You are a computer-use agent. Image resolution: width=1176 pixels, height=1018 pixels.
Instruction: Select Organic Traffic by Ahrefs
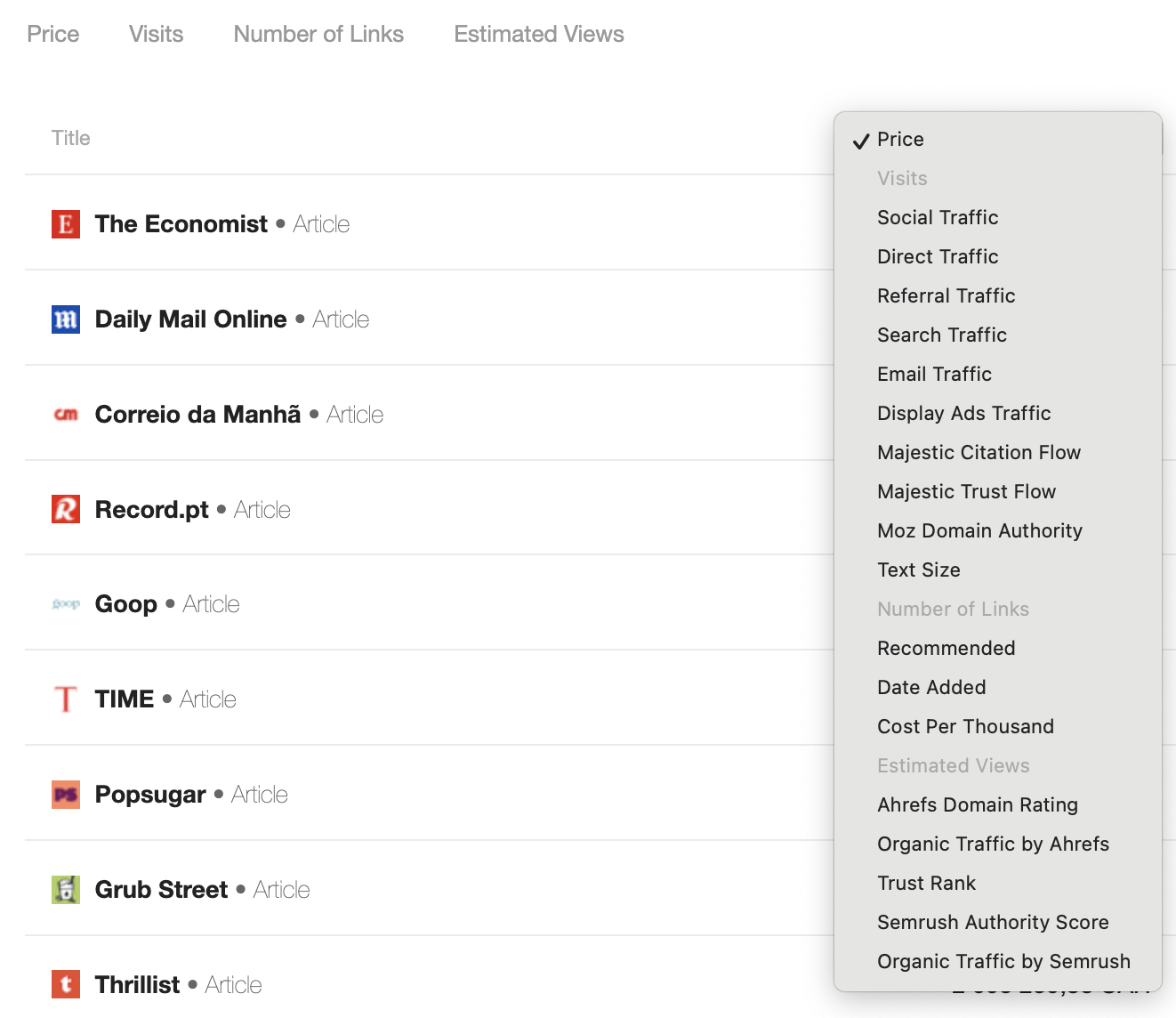click(x=998, y=844)
